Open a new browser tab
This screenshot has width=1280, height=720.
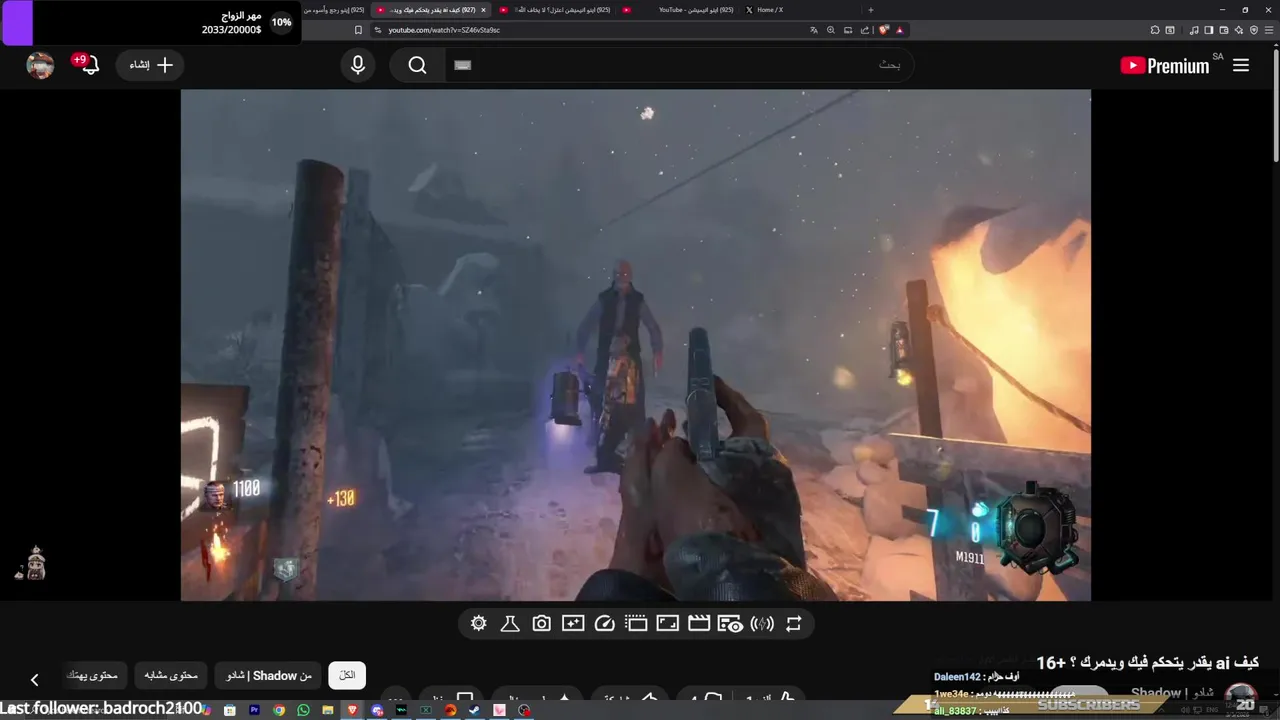[871, 10]
